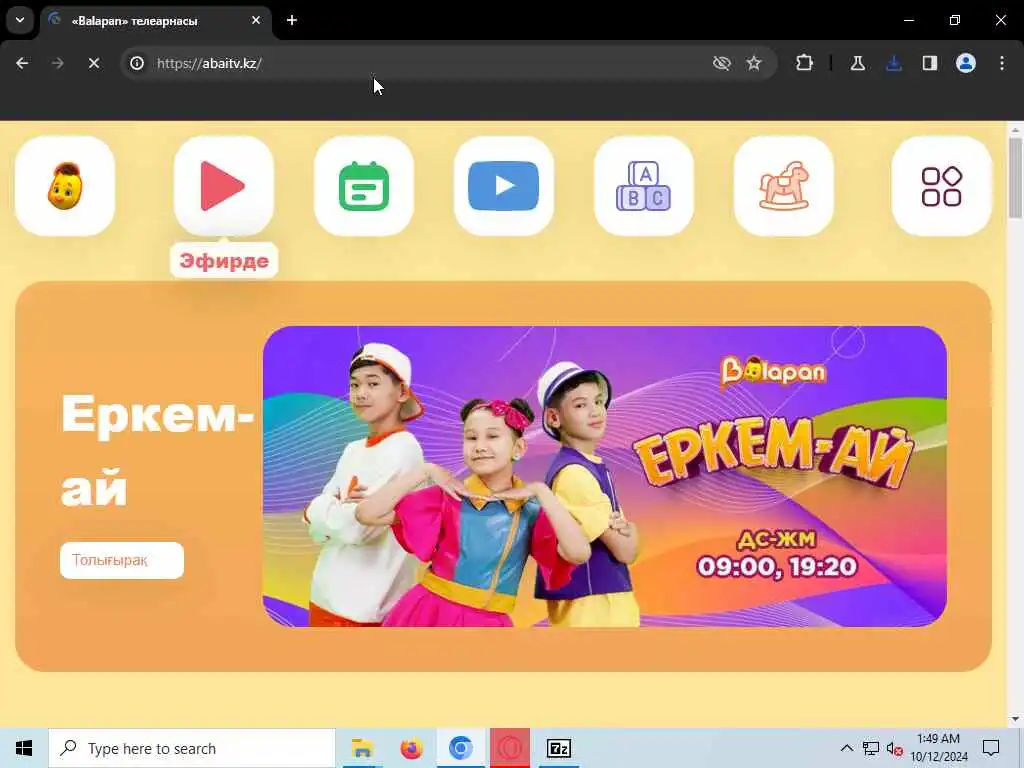The image size is (1024, 768).
Task: Go back to previous page
Action: 22,63
